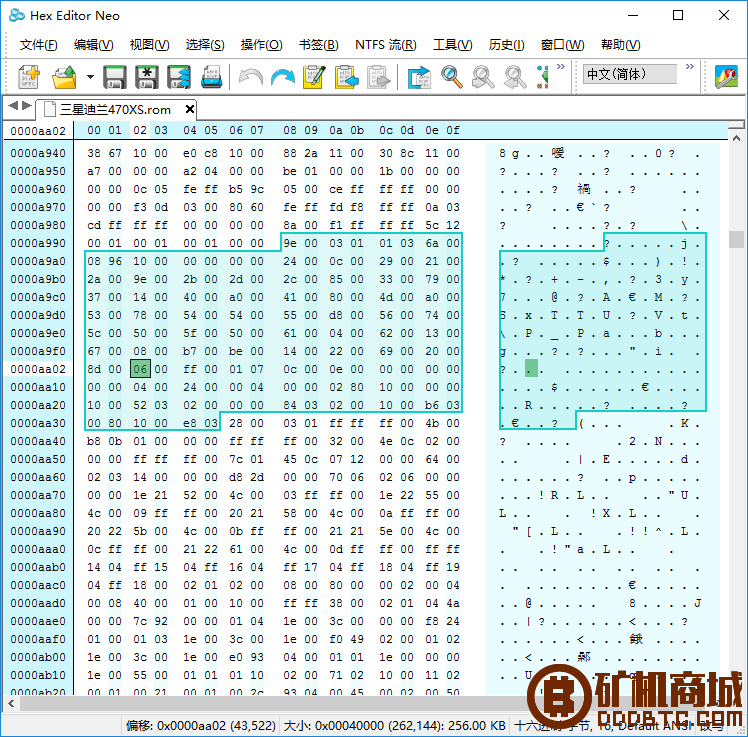Click the tab scroll right arrow
Viewport: 748px width, 737px height.
pyautogui.click(x=27, y=105)
